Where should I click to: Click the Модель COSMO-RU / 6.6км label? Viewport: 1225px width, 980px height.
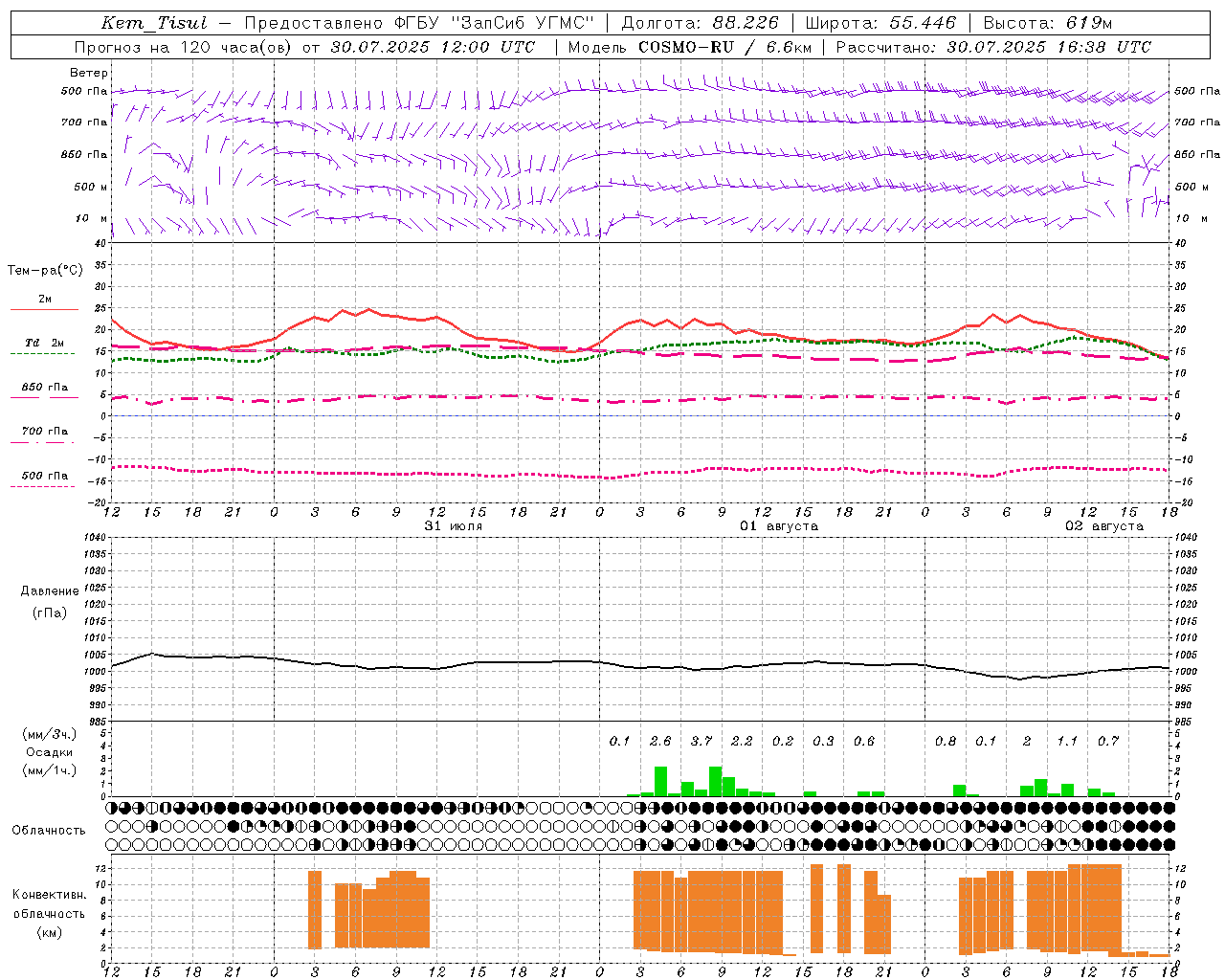[689, 47]
